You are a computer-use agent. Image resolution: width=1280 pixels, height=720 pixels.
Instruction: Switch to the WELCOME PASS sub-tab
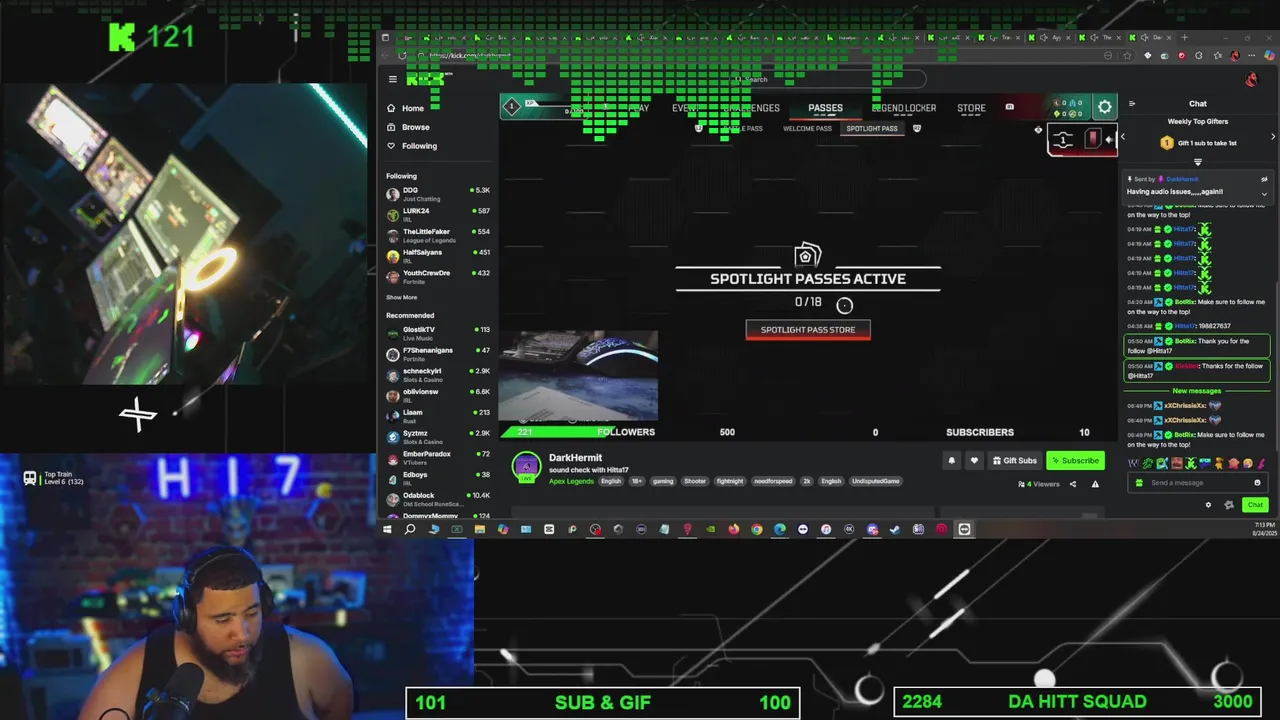(807, 129)
